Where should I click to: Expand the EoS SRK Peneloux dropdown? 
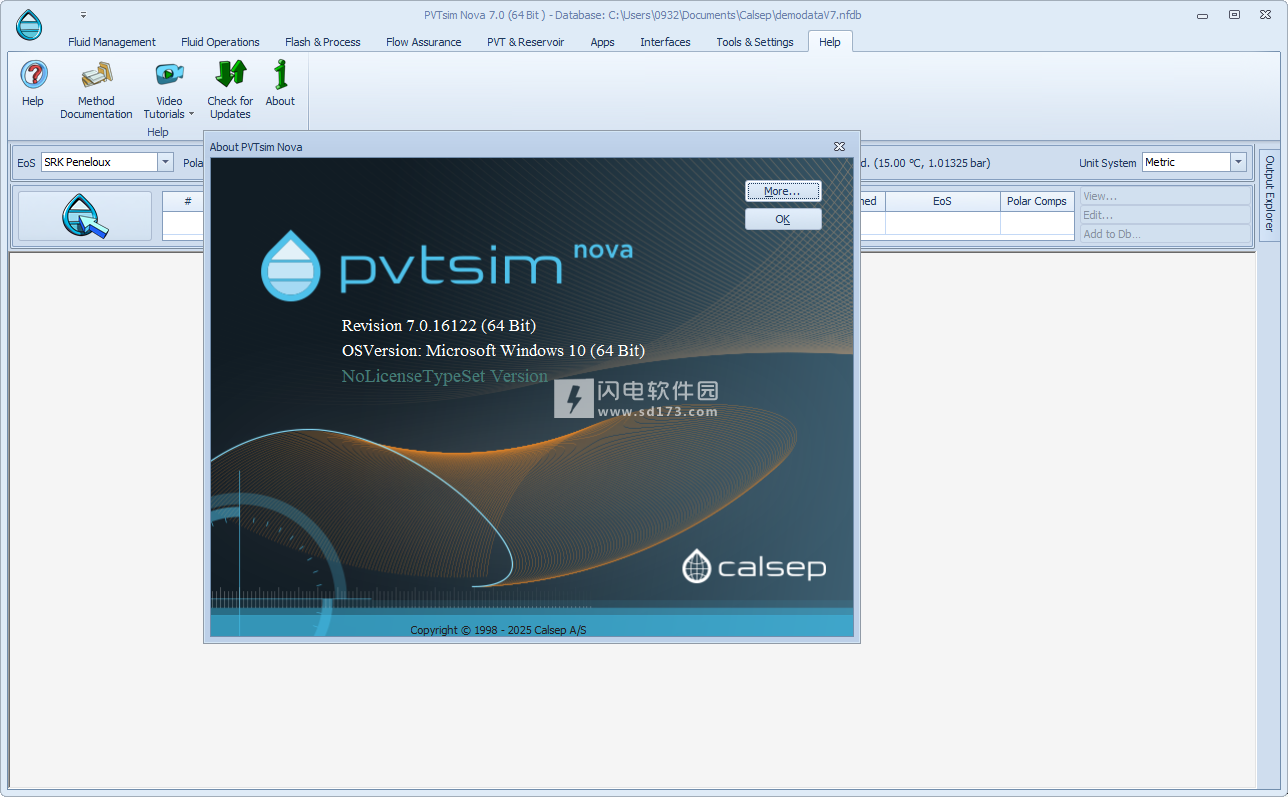[165, 162]
